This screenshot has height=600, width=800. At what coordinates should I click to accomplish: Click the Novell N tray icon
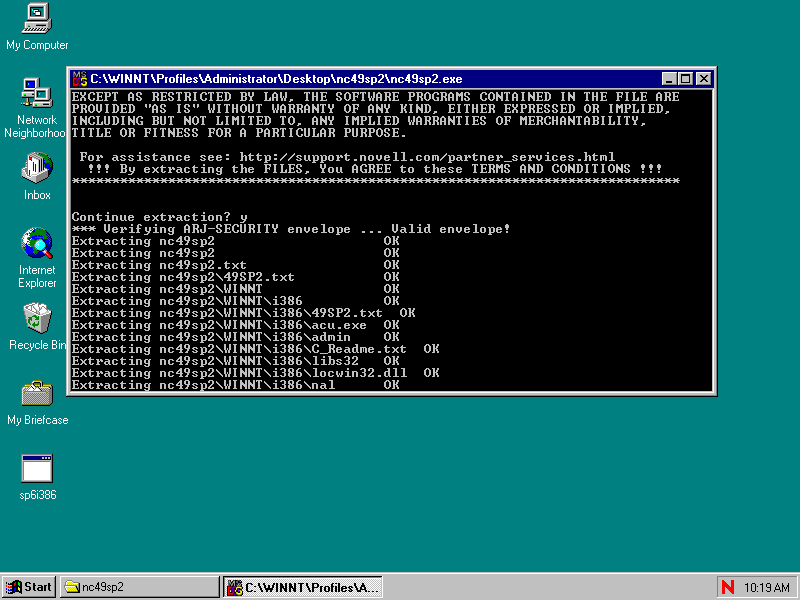(x=728, y=587)
